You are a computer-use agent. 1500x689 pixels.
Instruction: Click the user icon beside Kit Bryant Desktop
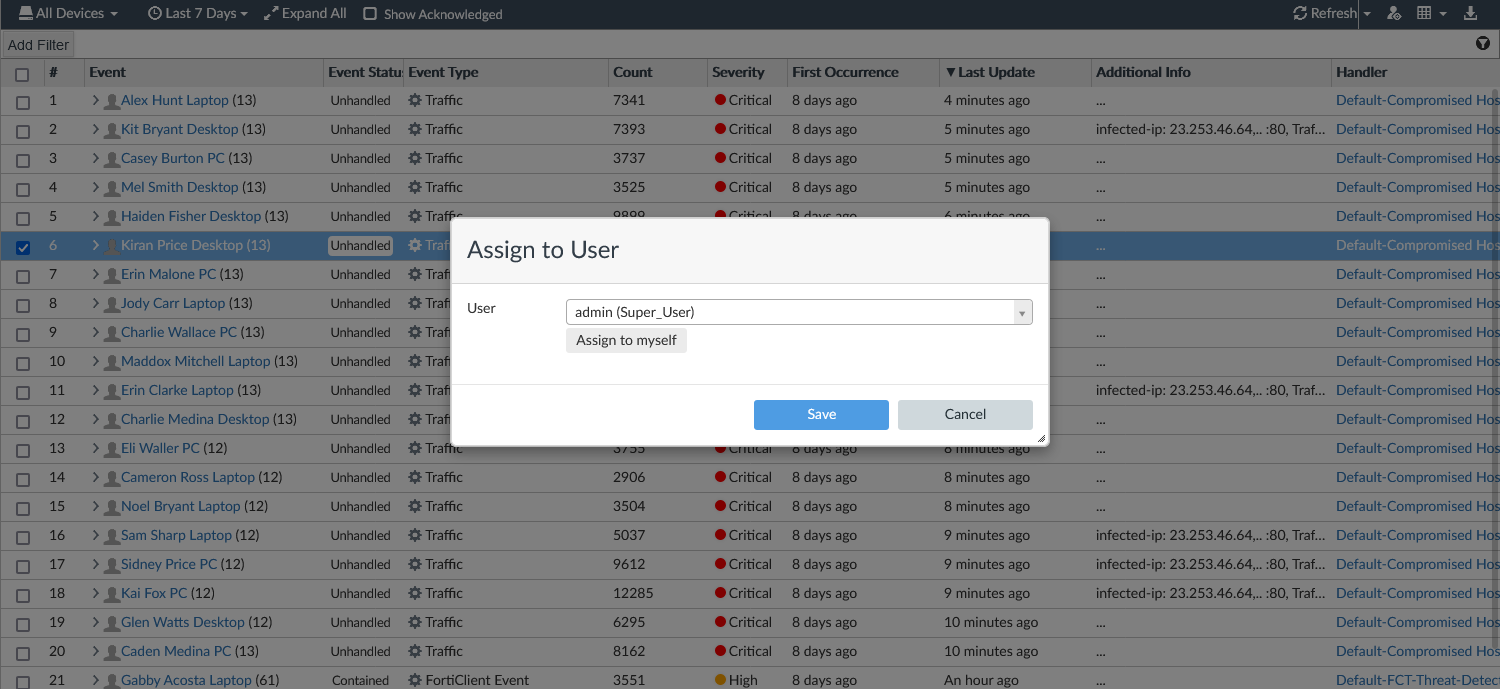(x=112, y=130)
